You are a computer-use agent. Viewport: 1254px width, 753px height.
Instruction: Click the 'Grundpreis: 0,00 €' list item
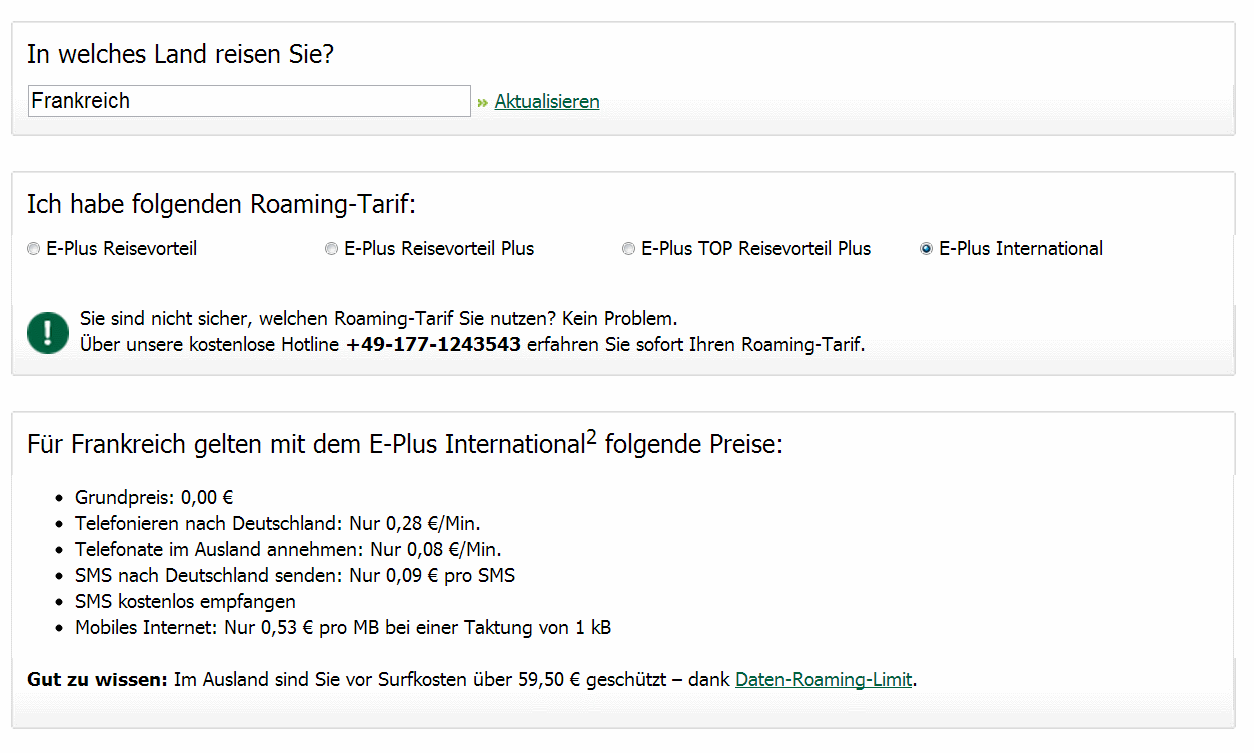click(154, 498)
